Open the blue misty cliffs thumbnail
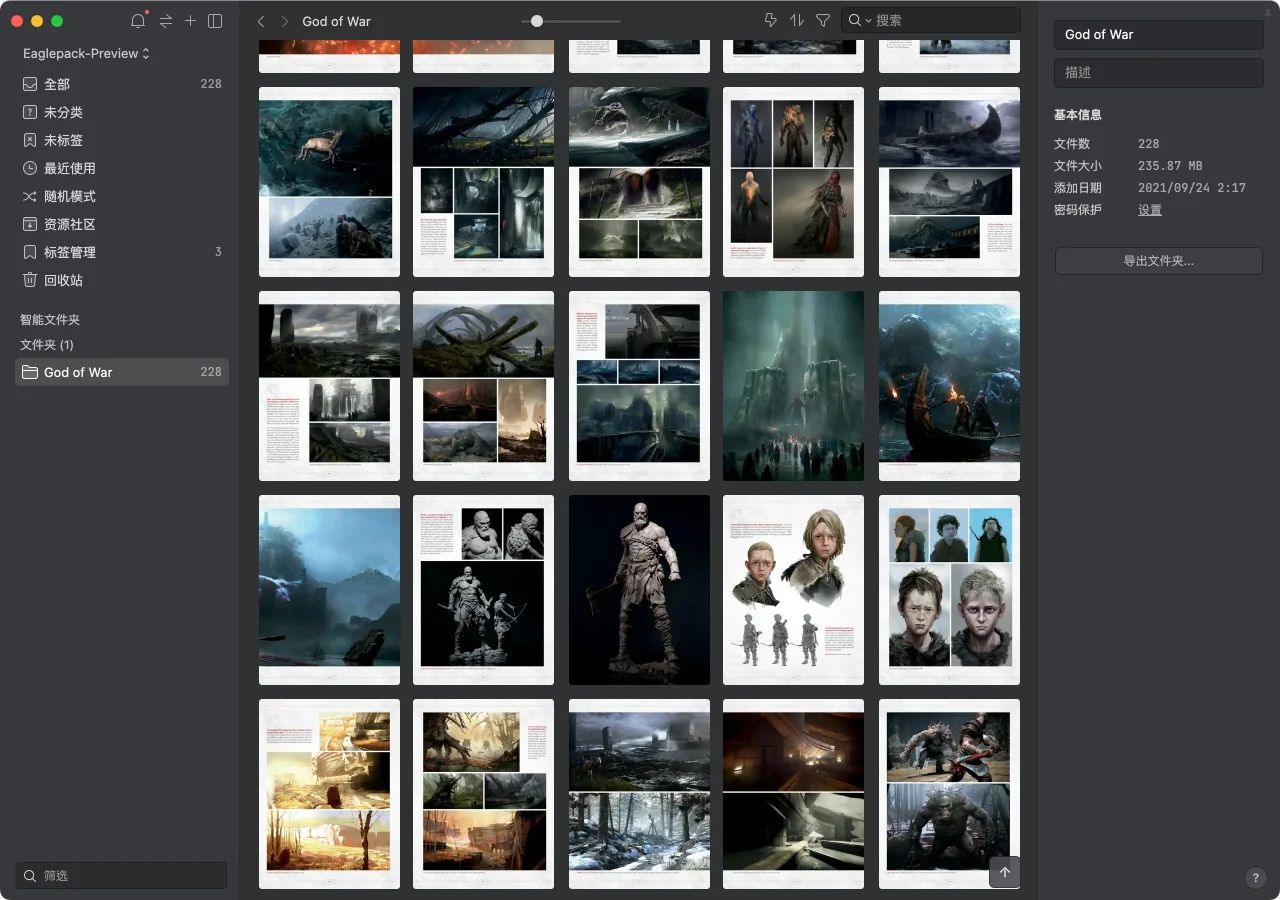Viewport: 1280px width, 900px height. pos(329,590)
